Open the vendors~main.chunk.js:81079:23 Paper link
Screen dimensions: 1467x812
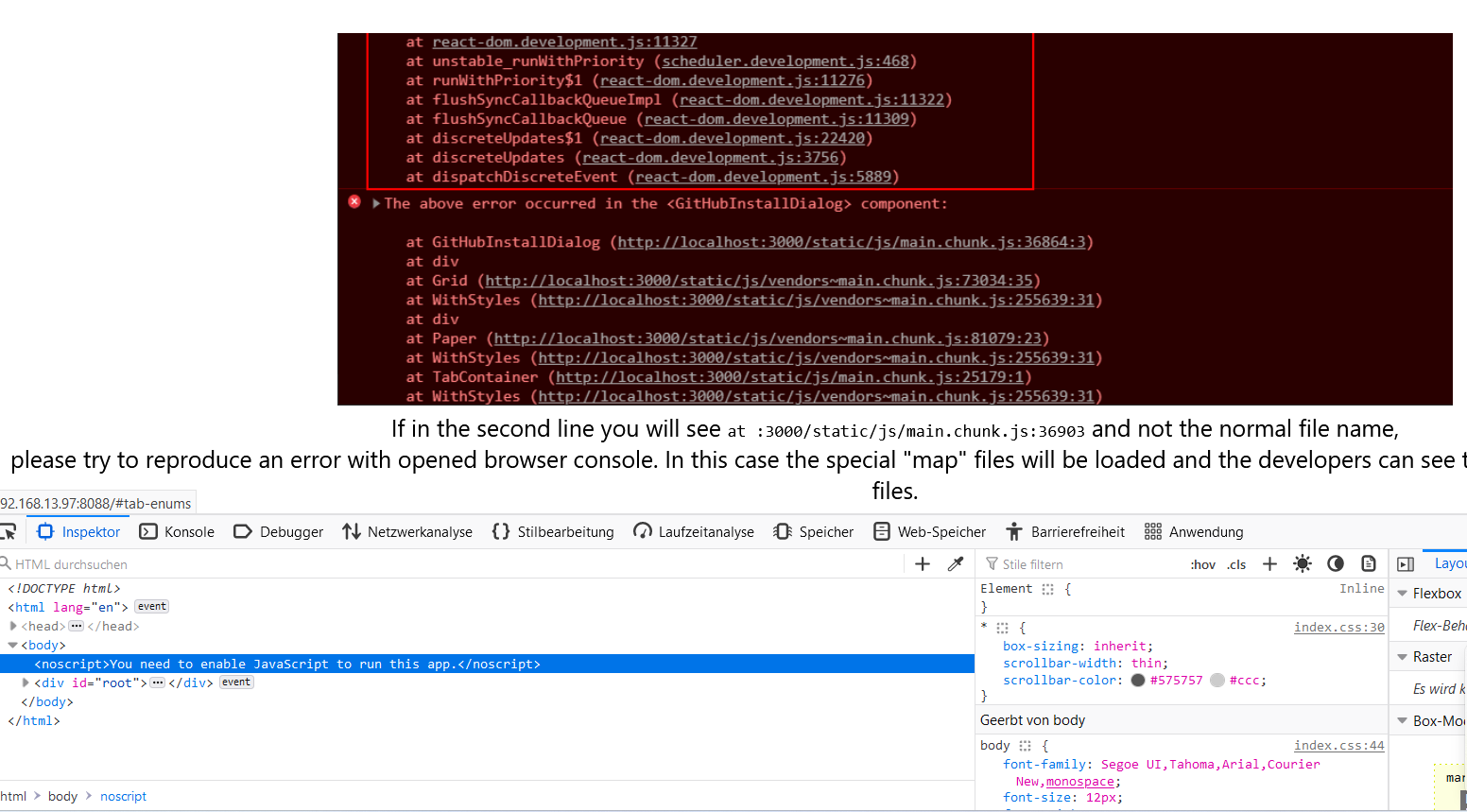tap(768, 337)
